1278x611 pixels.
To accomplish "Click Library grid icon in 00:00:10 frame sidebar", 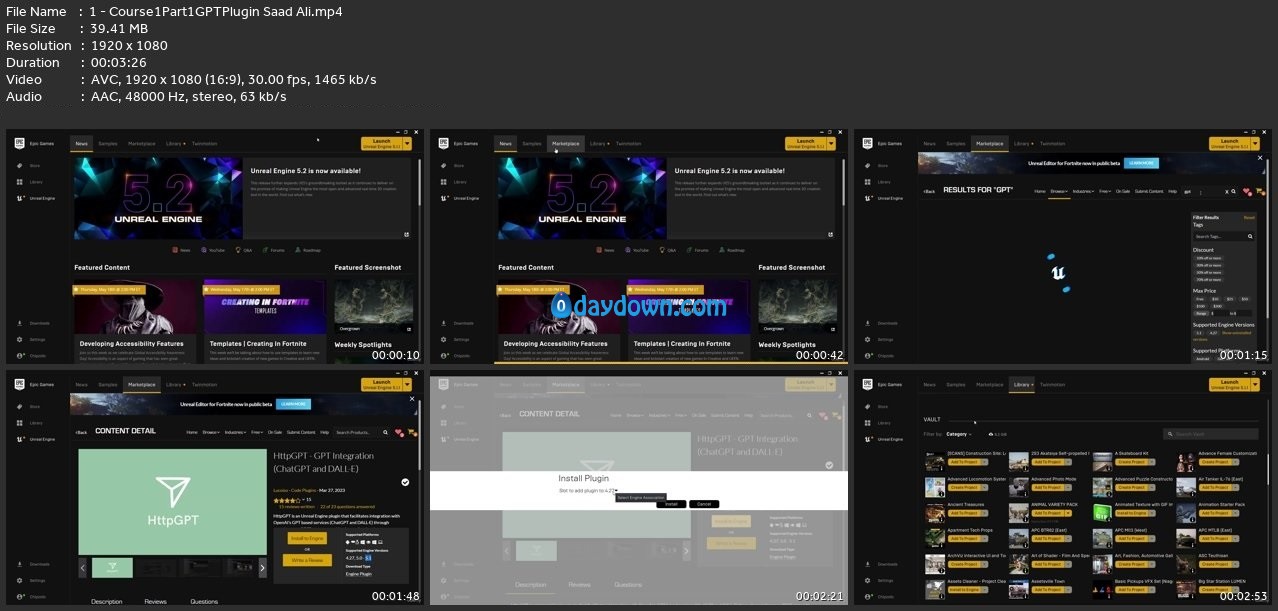I will [x=20, y=181].
